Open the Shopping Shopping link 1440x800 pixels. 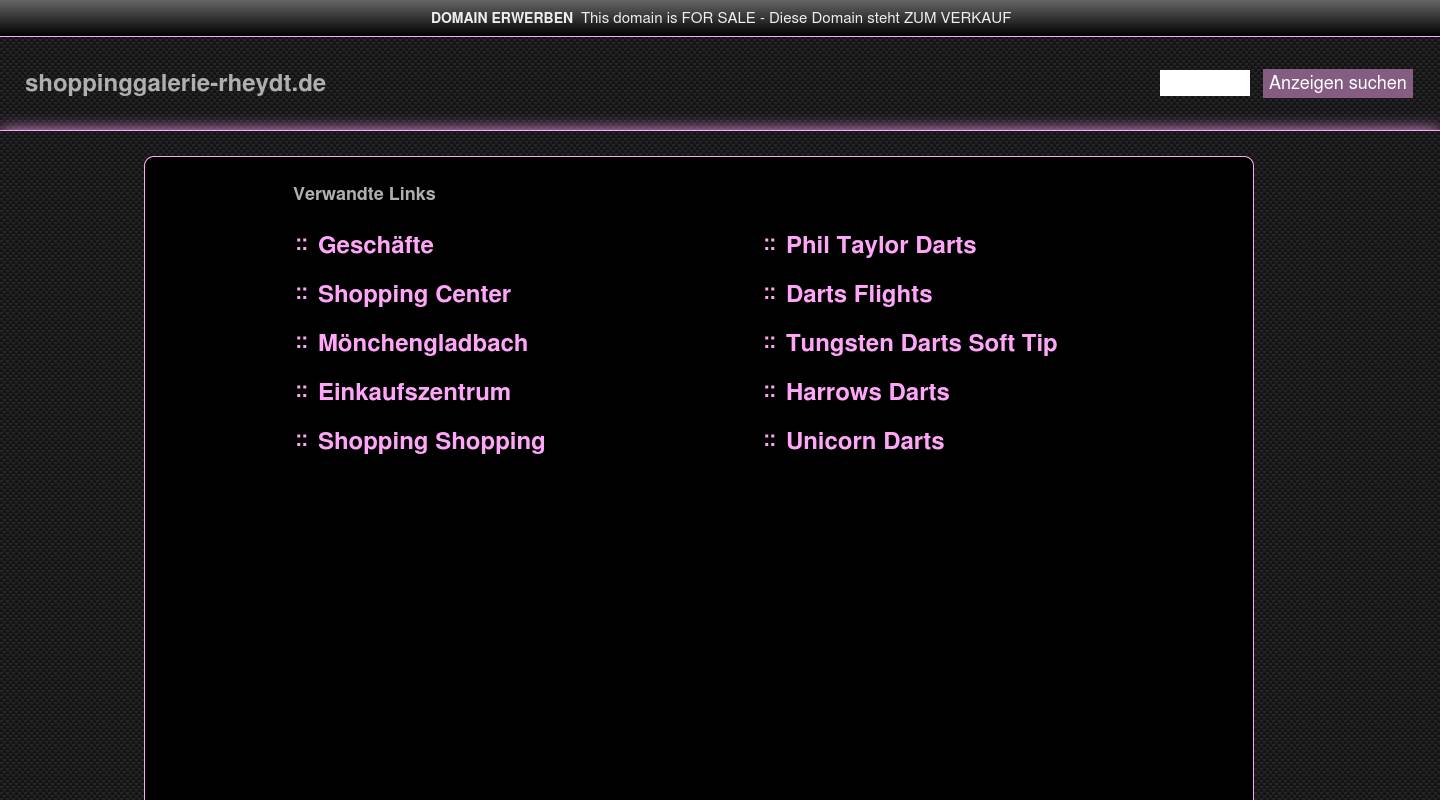pos(431,441)
